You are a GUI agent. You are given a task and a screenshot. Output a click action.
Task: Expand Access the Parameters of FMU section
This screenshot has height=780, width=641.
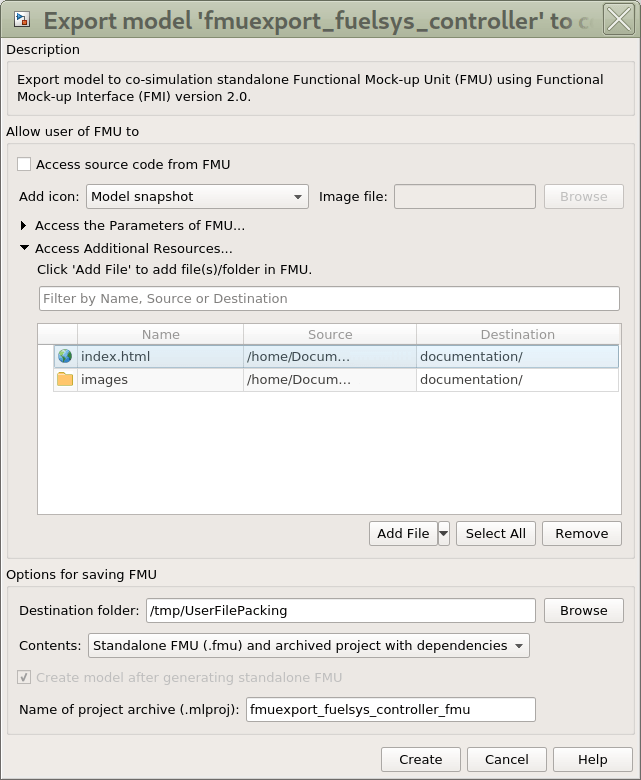24,226
